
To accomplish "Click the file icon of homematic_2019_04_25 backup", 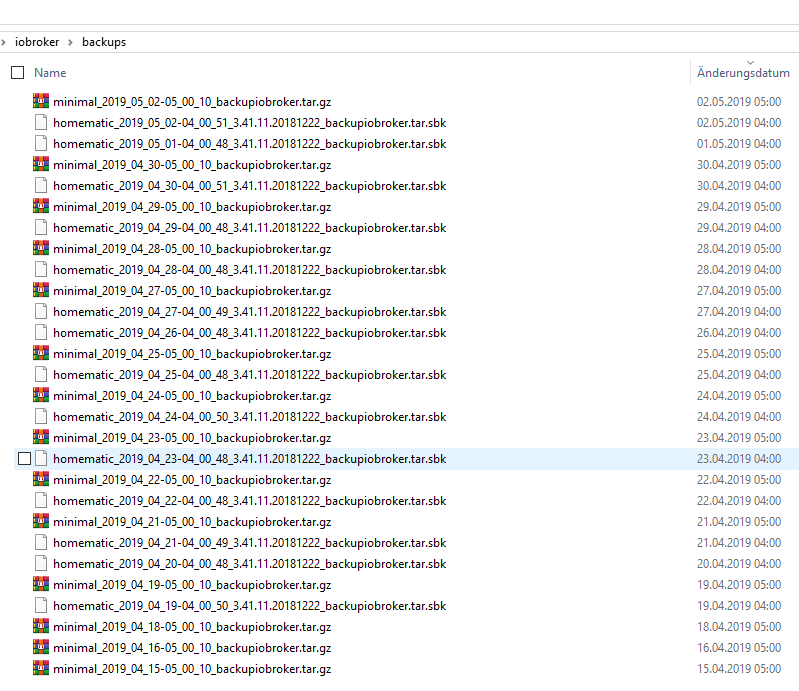I will click(x=41, y=375).
